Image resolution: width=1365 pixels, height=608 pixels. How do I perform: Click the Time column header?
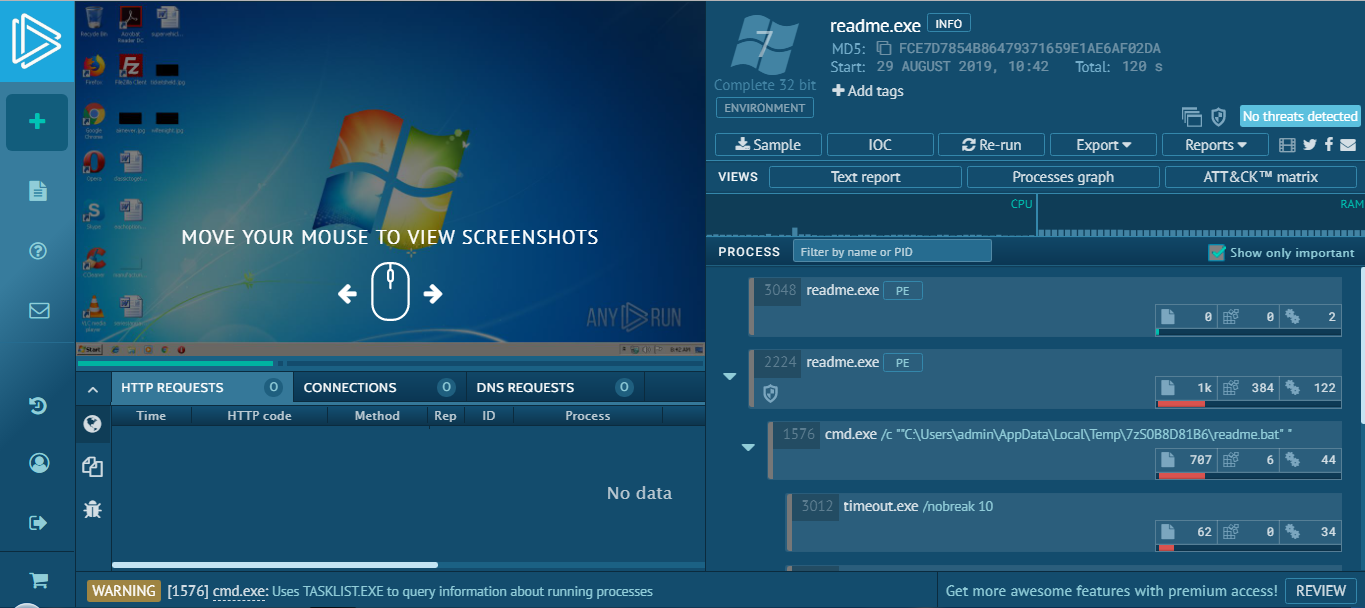(151, 415)
